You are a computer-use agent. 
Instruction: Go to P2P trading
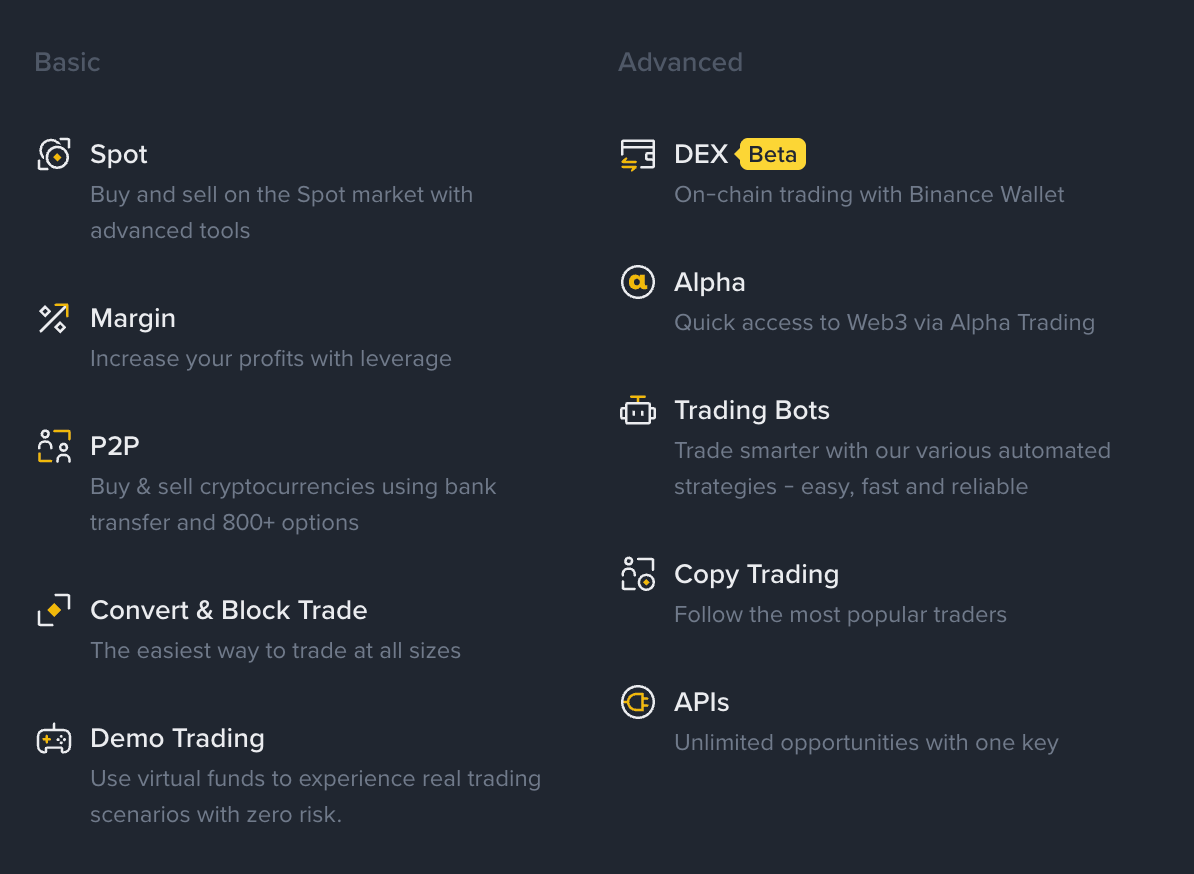(x=115, y=446)
